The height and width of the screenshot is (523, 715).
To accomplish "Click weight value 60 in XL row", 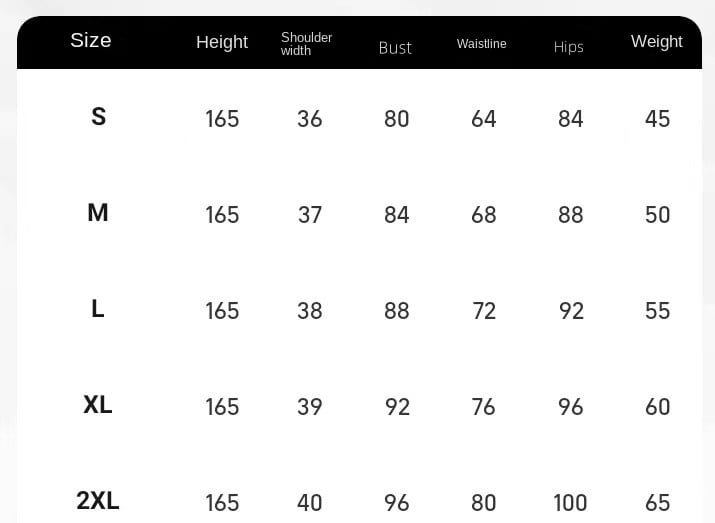I will (658, 407).
